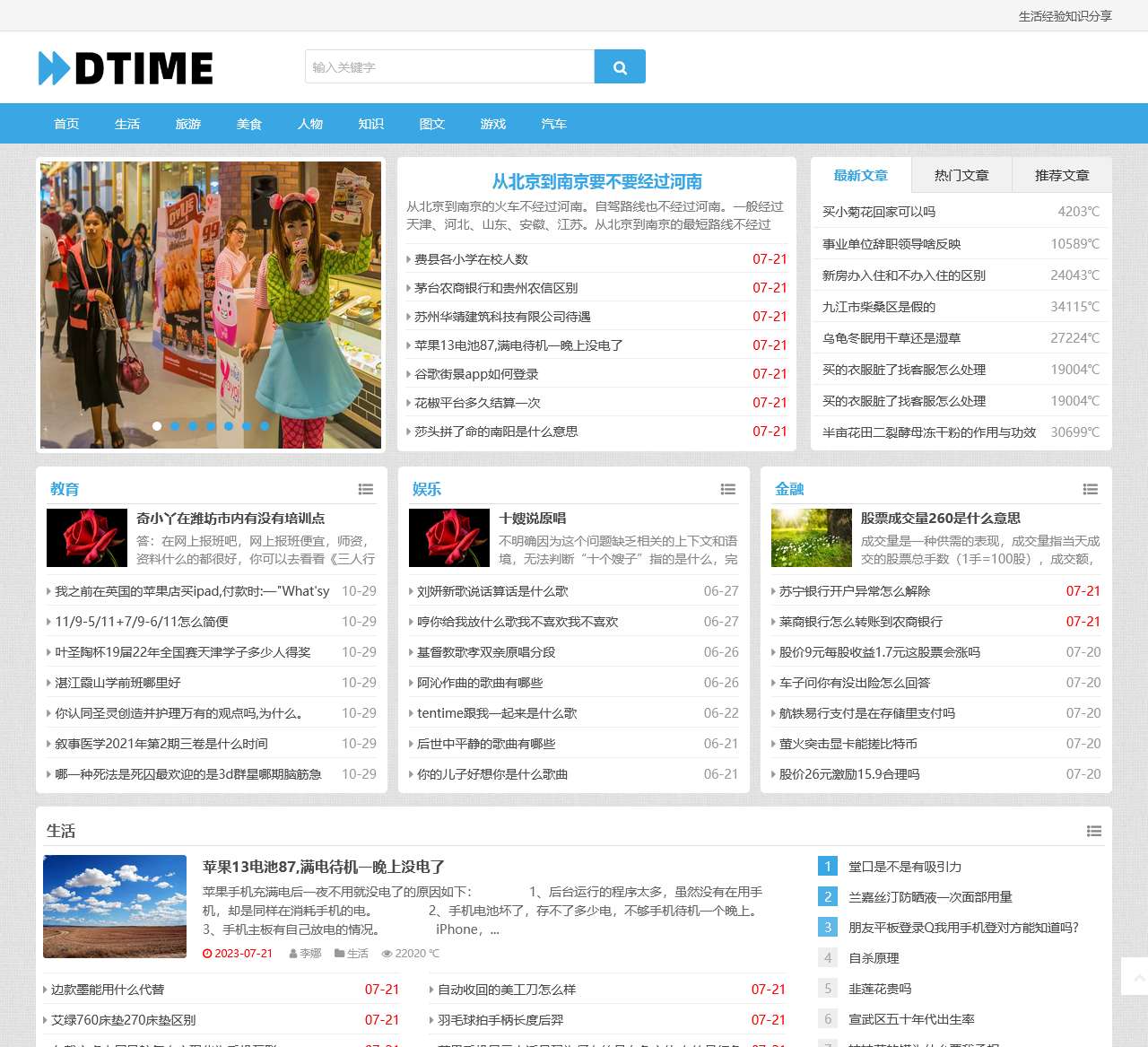Open sidebar article 九江市柴桑区是假的
This screenshot has height=1047, width=1148.
pyautogui.click(x=879, y=307)
